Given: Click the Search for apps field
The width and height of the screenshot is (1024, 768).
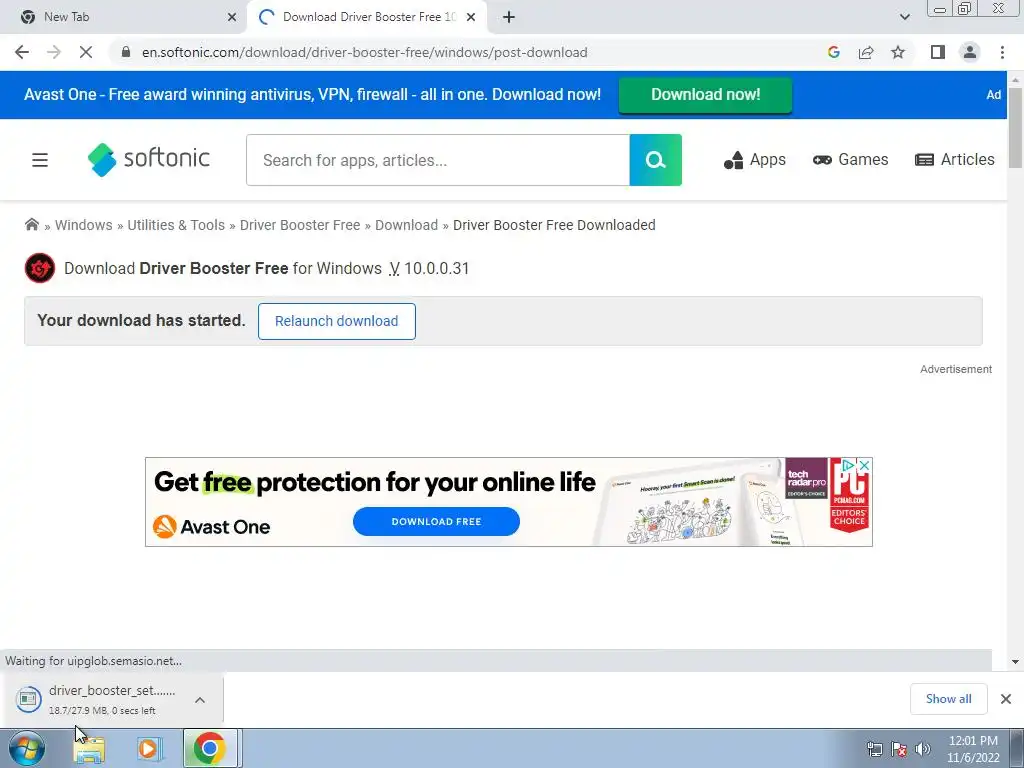Looking at the screenshot, I should click(x=438, y=160).
